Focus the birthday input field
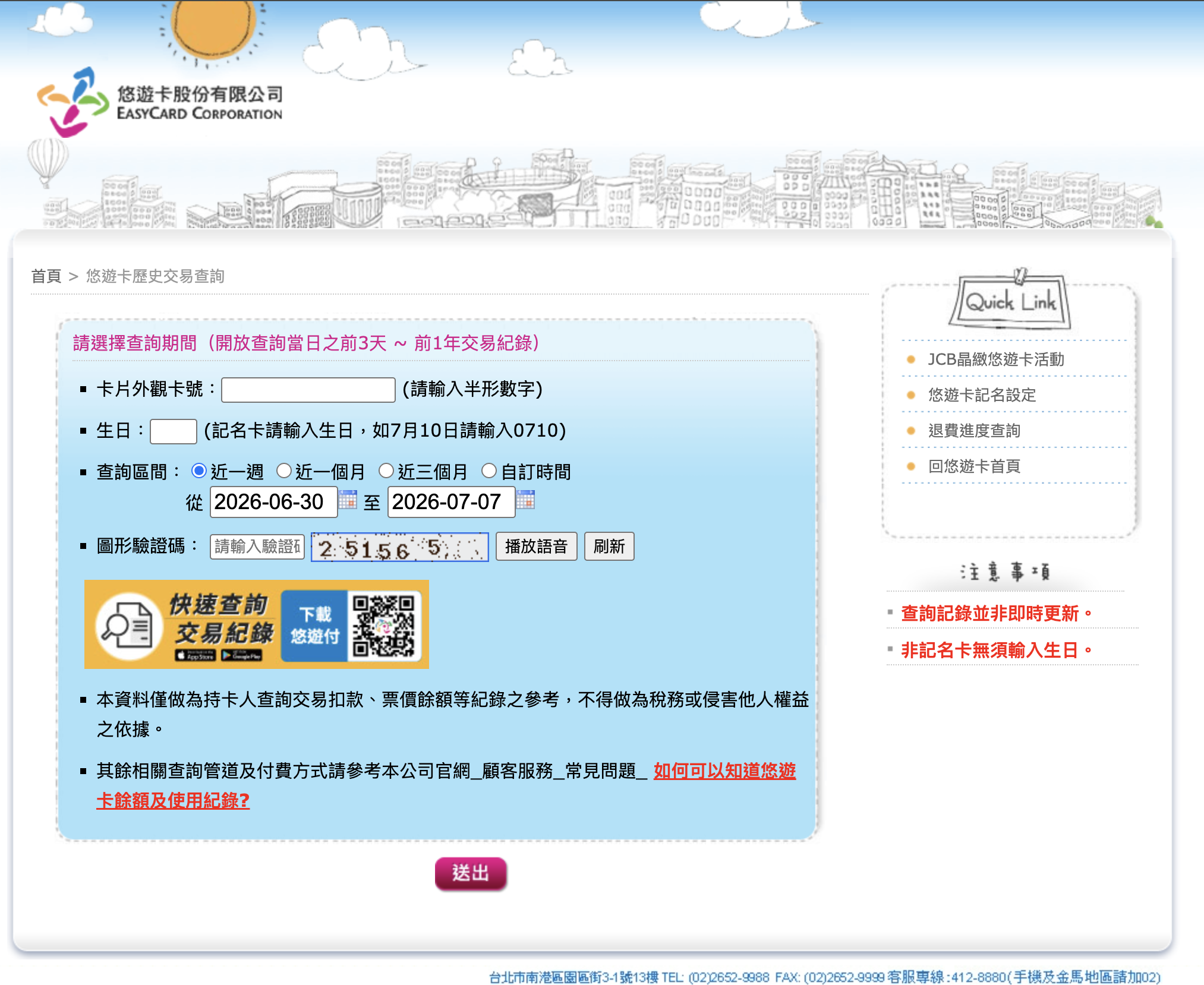Image resolution: width=1204 pixels, height=985 pixels. 174,431
